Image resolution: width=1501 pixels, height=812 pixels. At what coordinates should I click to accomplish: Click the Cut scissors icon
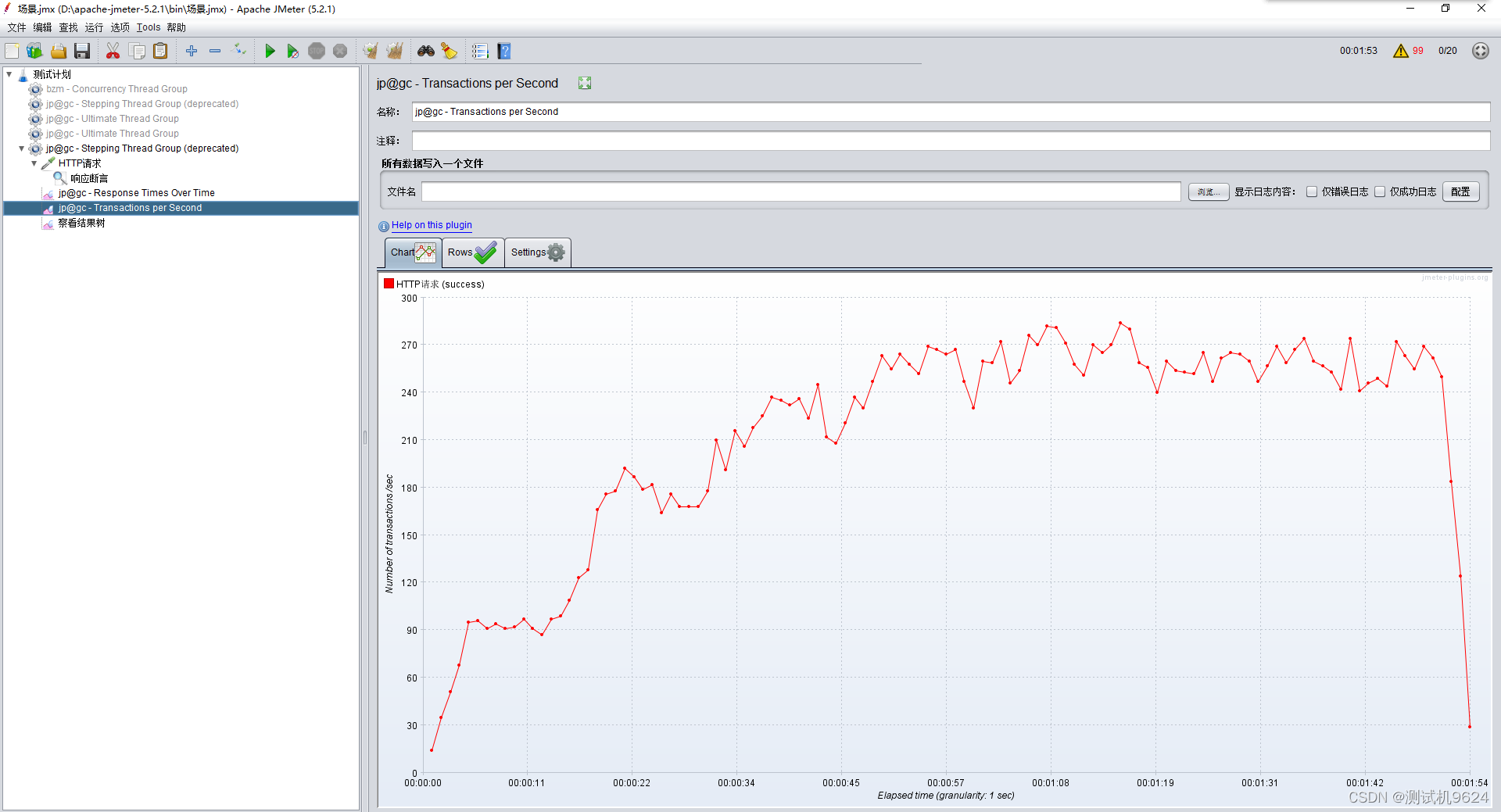pos(113,51)
